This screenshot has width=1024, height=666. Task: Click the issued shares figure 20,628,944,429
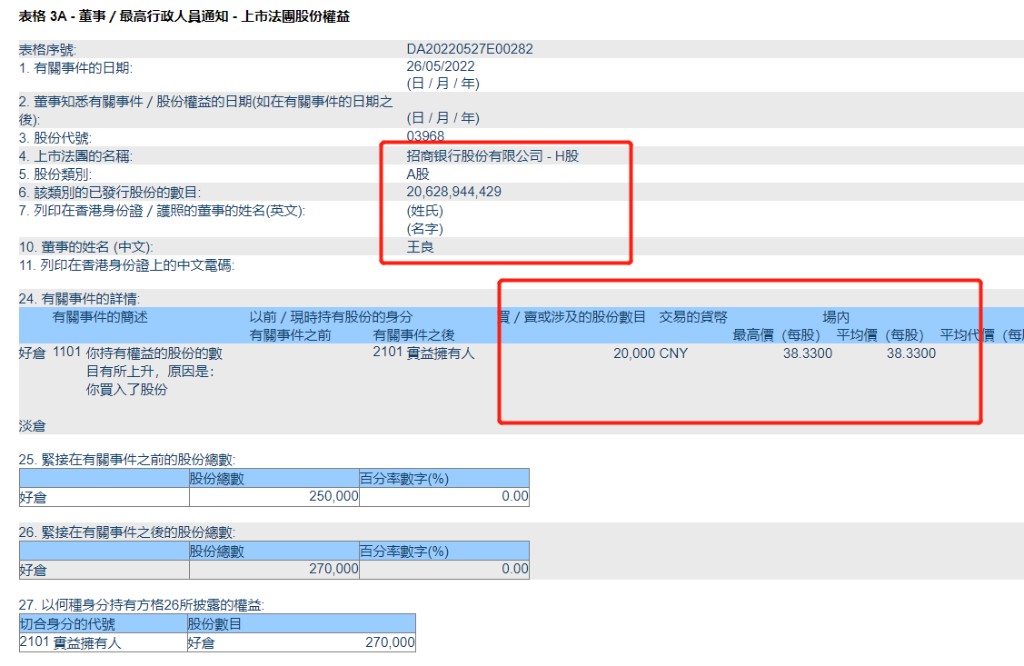[x=454, y=192]
